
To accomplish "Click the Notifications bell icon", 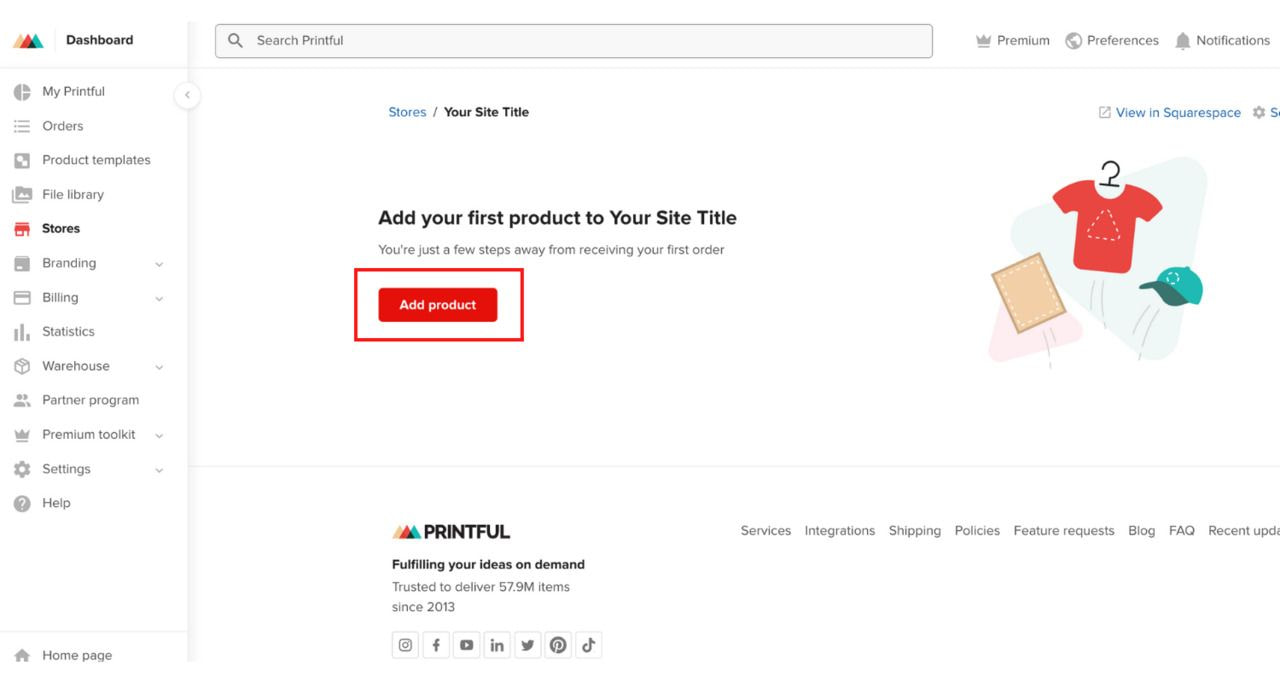I will click(x=1183, y=41).
